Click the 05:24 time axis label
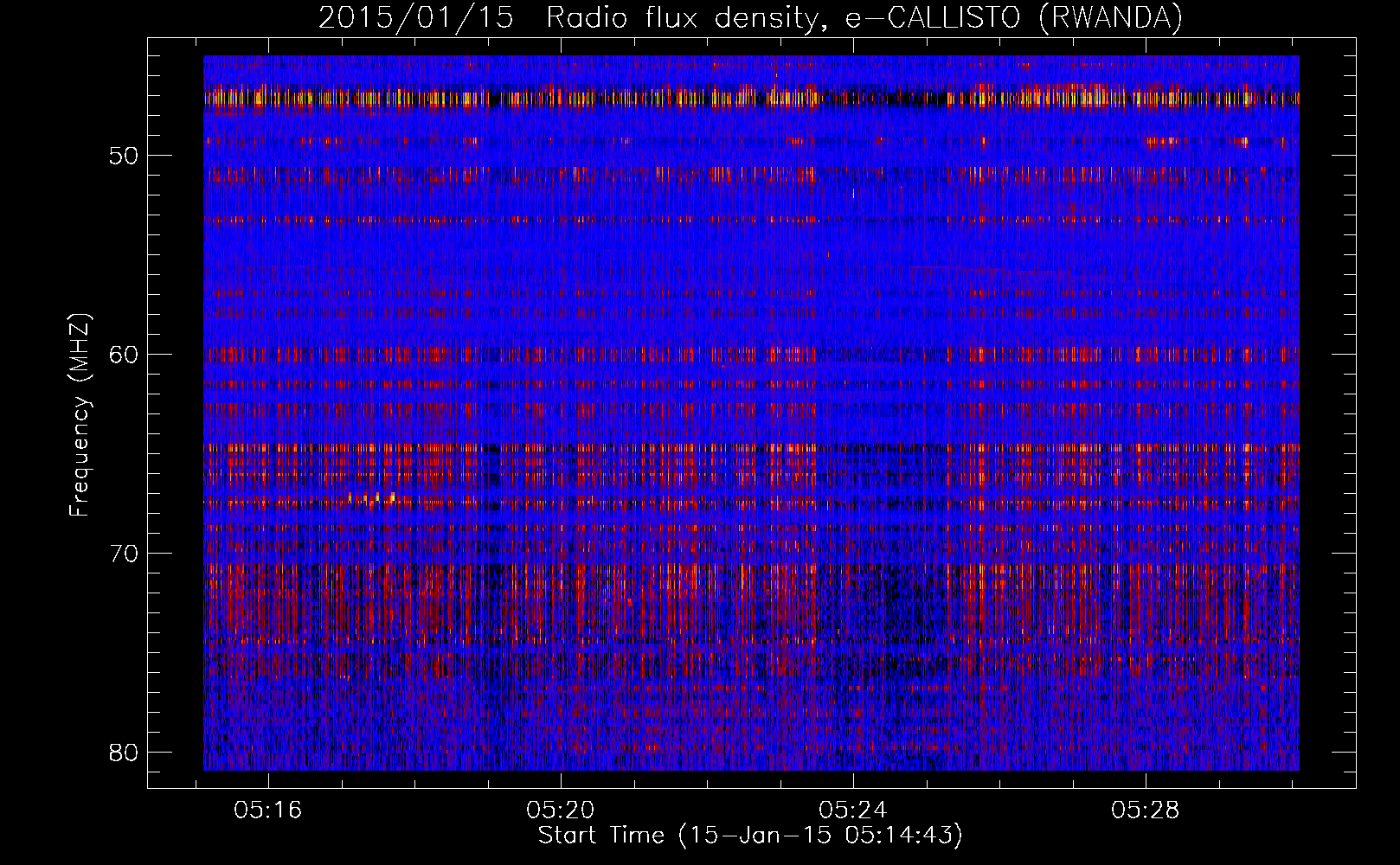 tap(852, 811)
